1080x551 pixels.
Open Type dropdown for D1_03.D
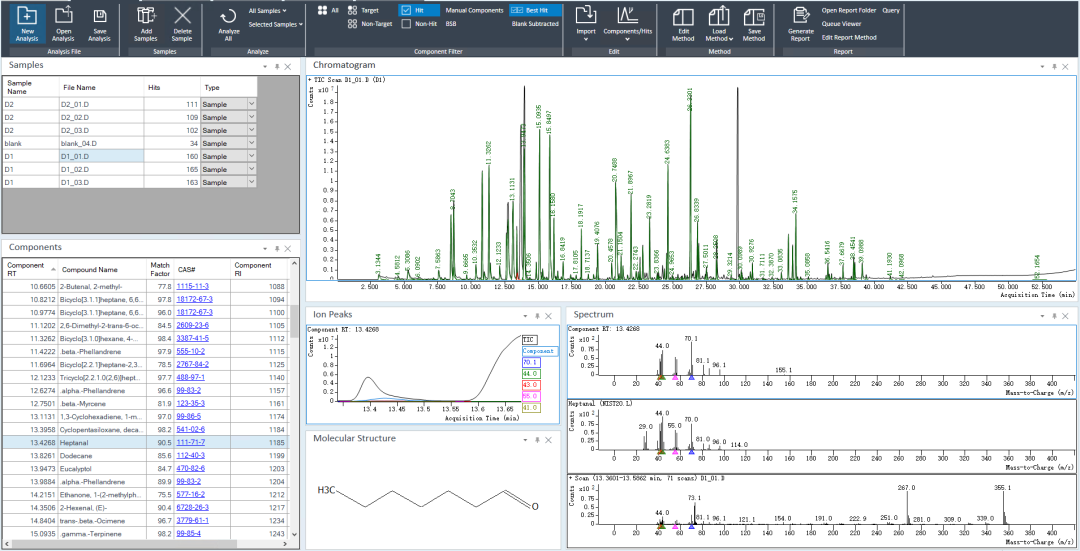(x=251, y=183)
